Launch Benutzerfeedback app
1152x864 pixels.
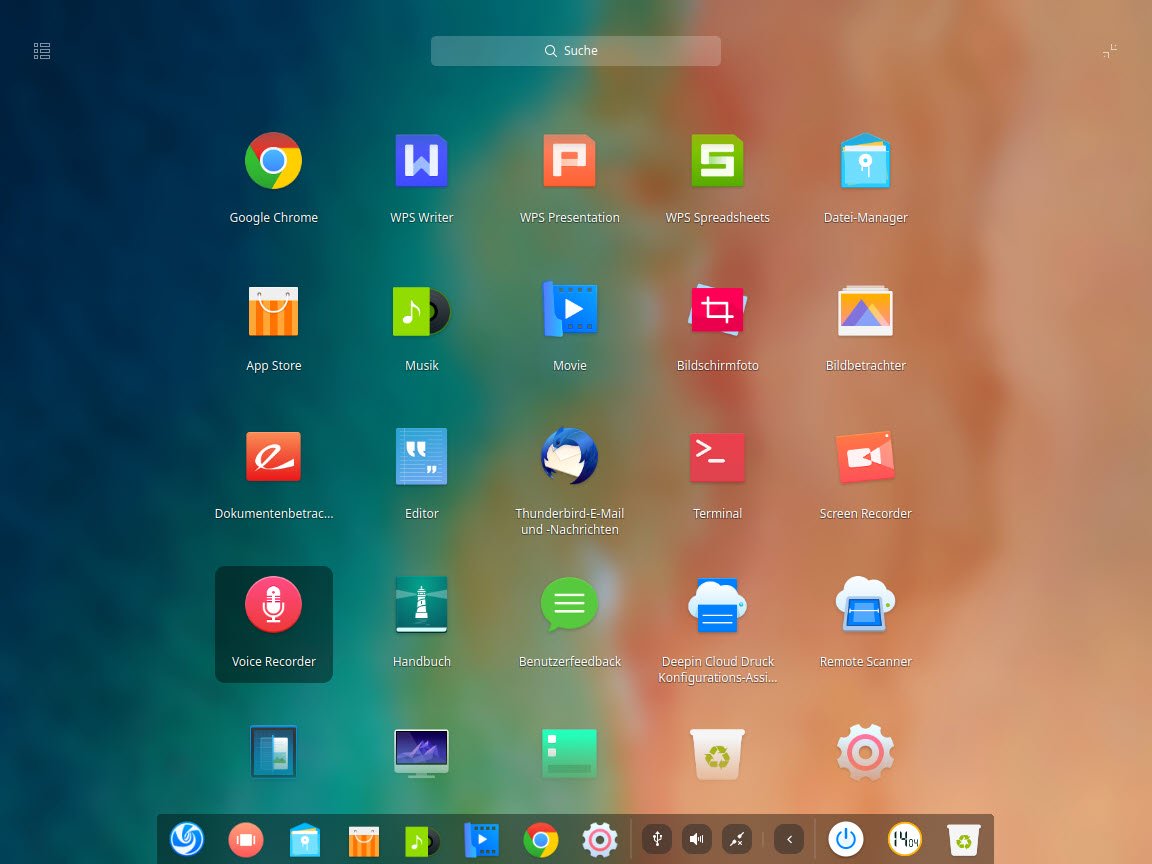[x=569, y=605]
